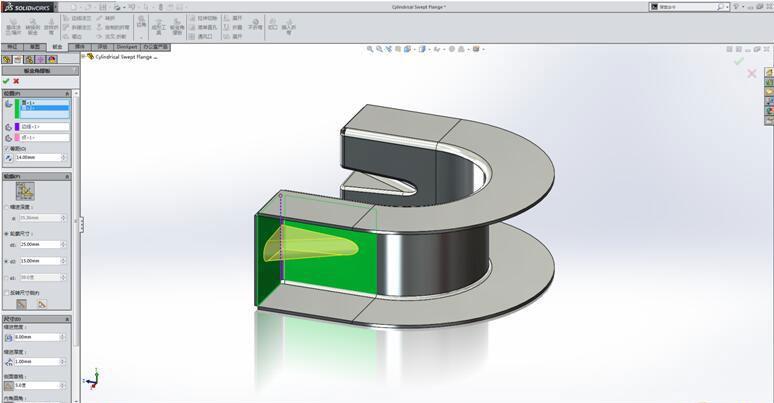Choose the rounded gusset type button
Image resolution: width=774 pixels, height=403 pixels.
click(x=21, y=304)
